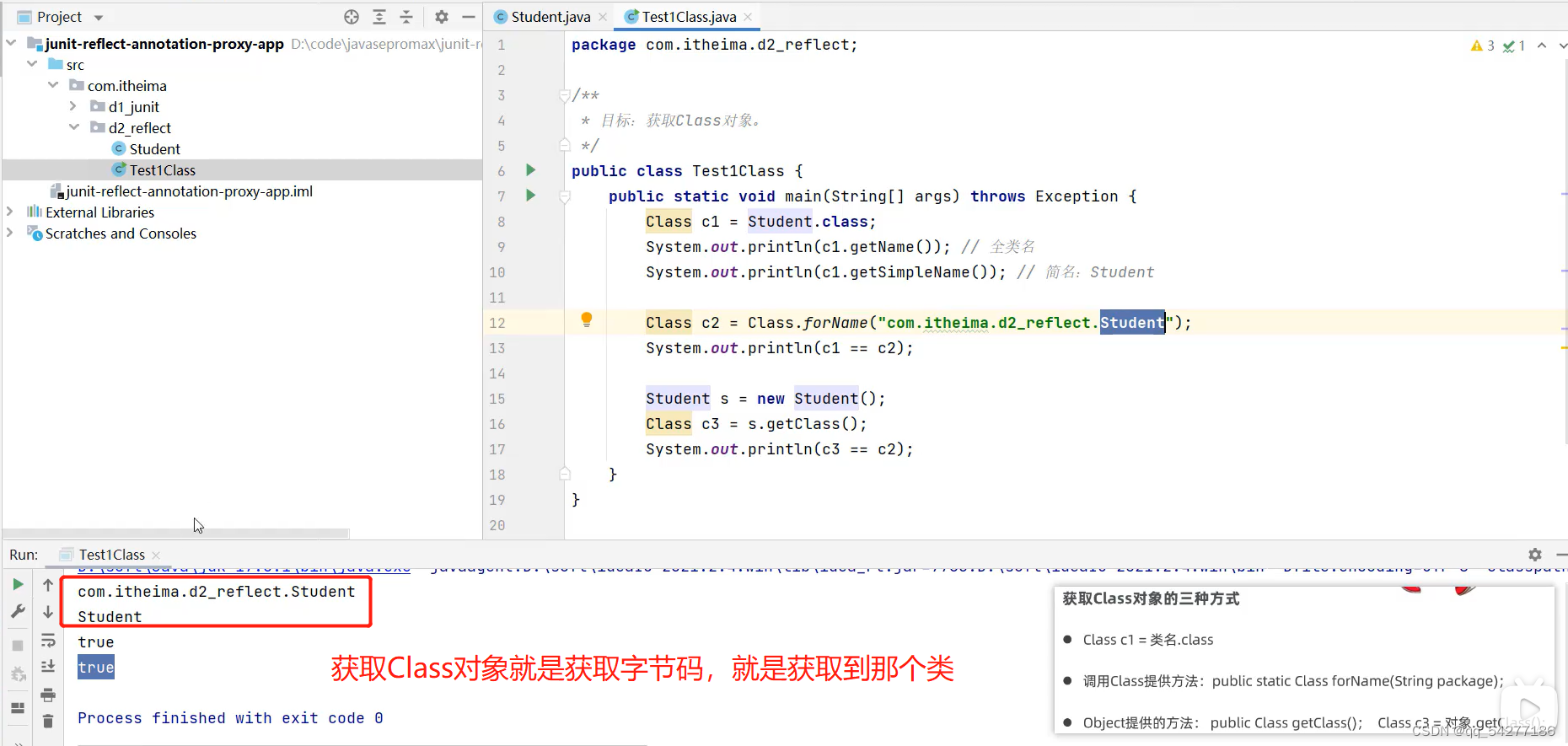The image size is (1568, 746).
Task: Close the Student.java tab
Action: click(603, 17)
